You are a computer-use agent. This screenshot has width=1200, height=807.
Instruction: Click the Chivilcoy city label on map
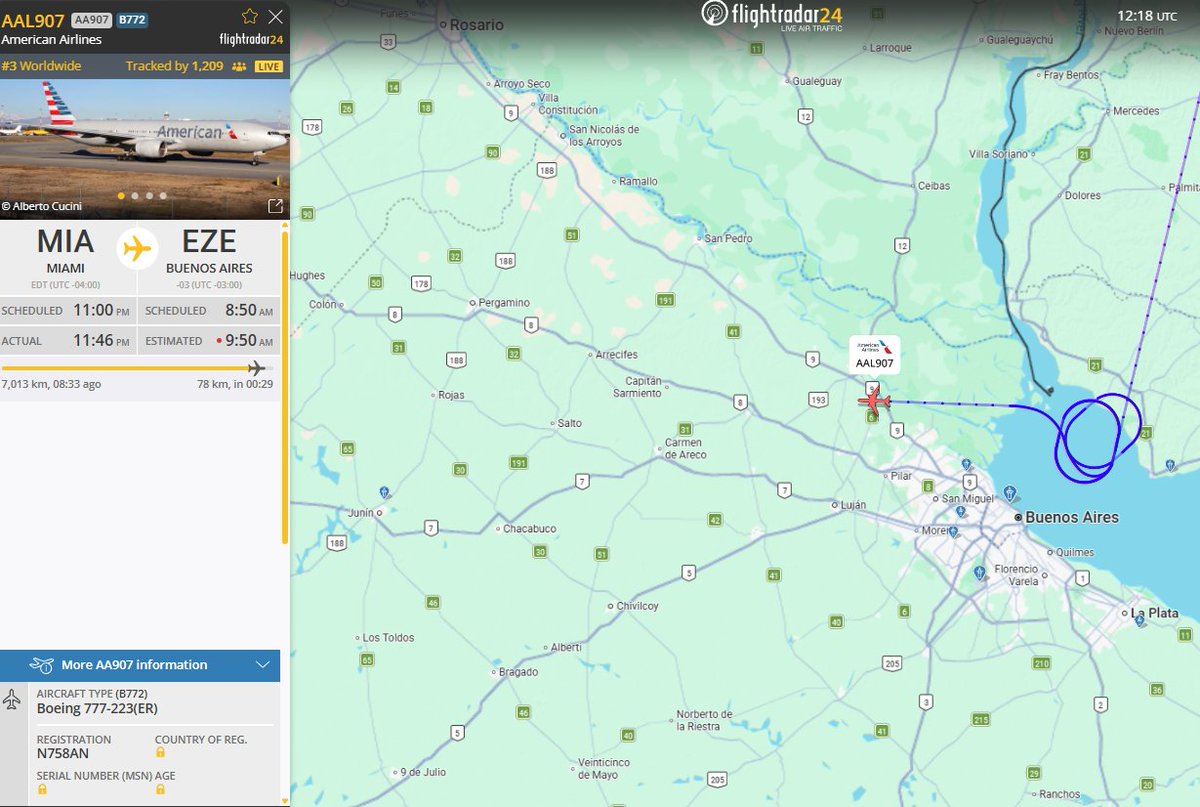pyautogui.click(x=638, y=606)
